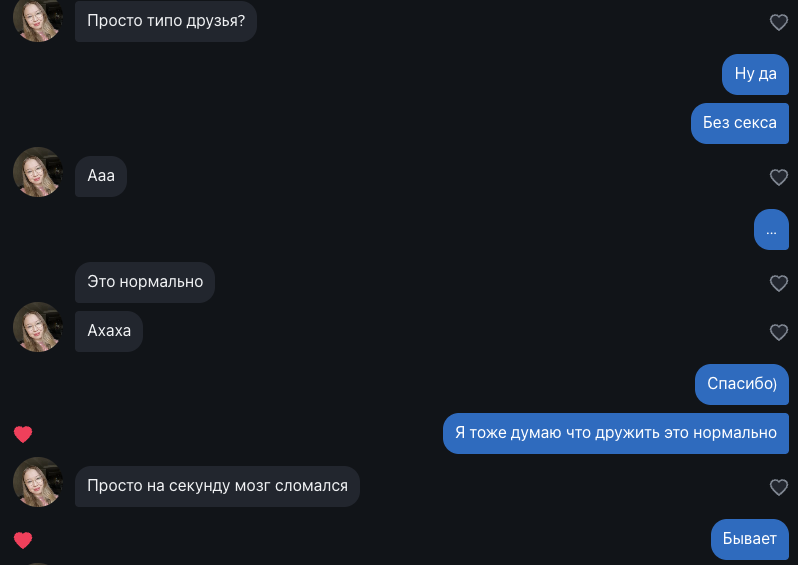The width and height of the screenshot is (798, 565).
Task: Like the "Просто типо друзья?" message
Action: (779, 22)
